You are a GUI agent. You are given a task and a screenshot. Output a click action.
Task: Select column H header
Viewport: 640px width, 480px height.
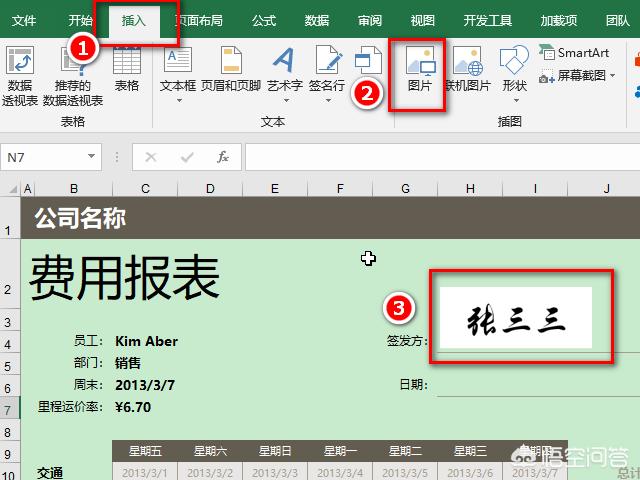pos(470,189)
